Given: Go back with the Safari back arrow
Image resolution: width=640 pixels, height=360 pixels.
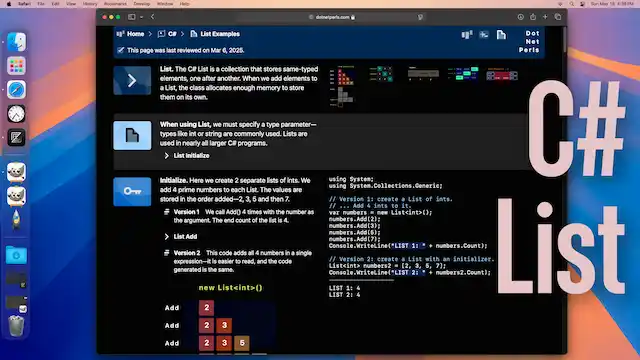Looking at the screenshot, I should point(152,17).
